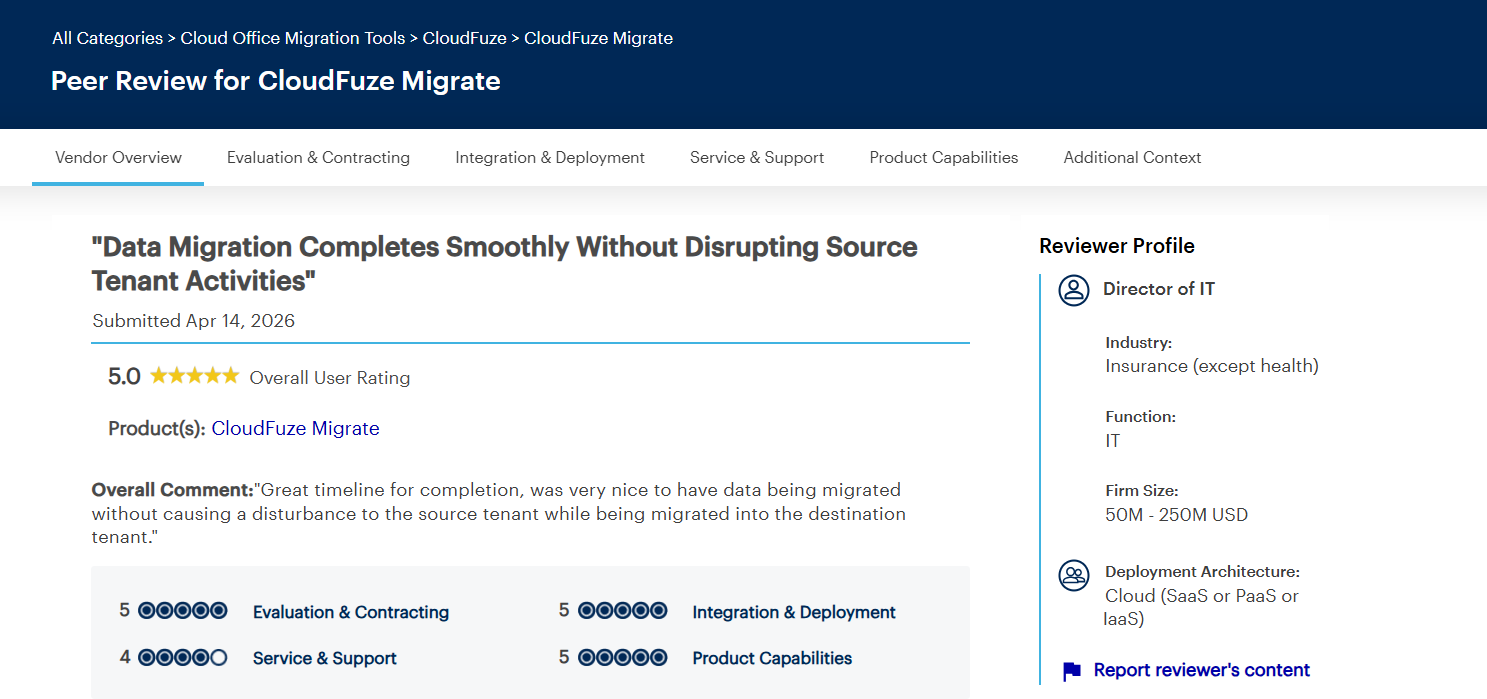Click Product Capabilities rating circles
This screenshot has height=699, width=1487.
pos(622,657)
